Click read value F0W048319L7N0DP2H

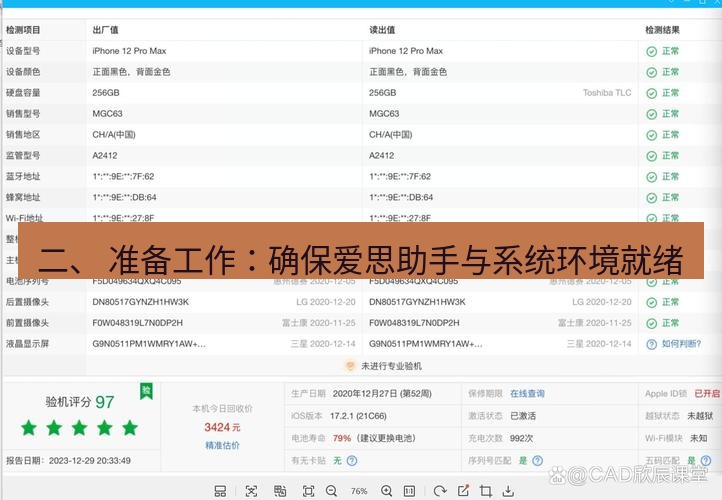[414, 323]
